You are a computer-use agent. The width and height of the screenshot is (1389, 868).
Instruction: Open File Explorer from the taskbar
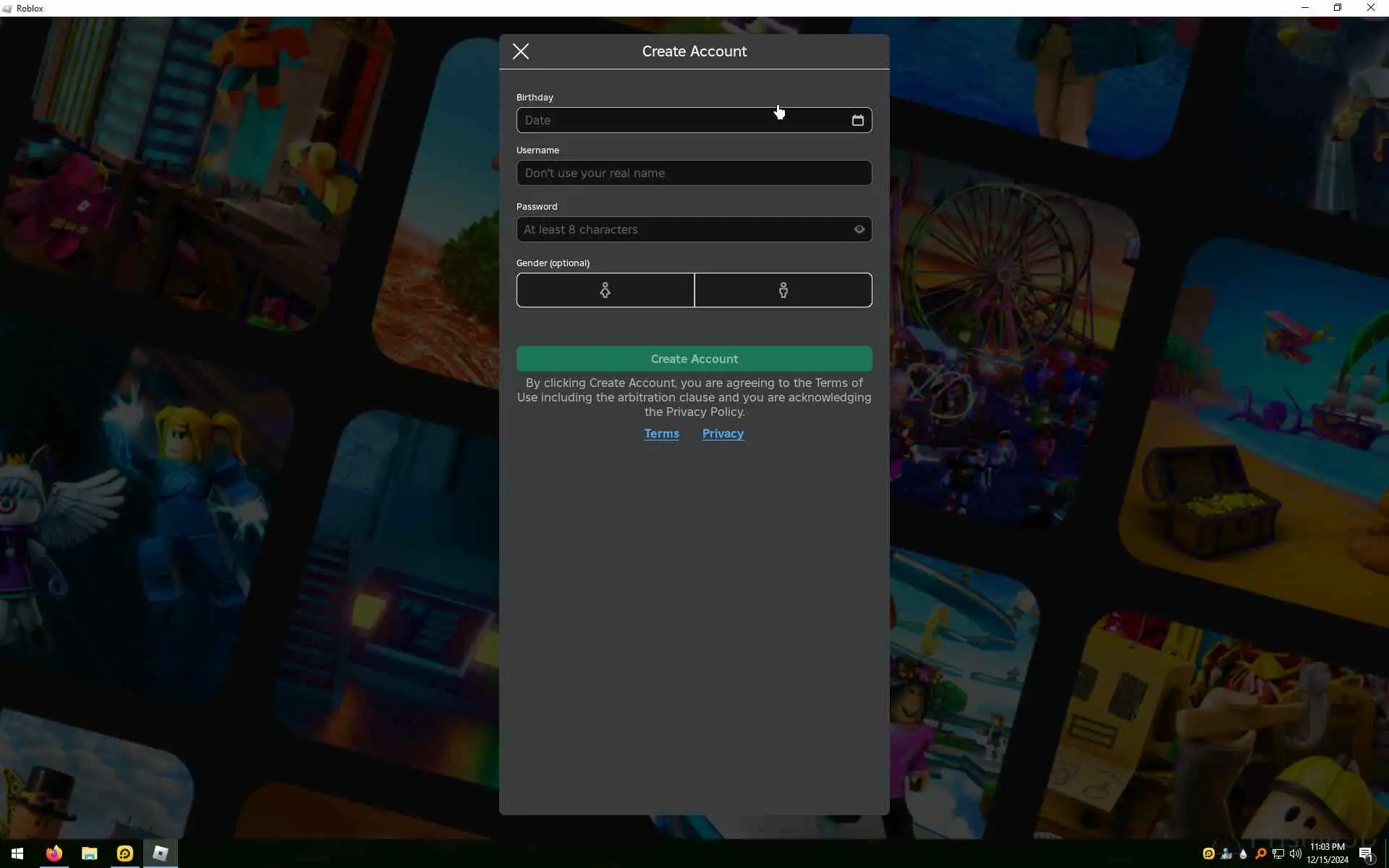pos(89,854)
